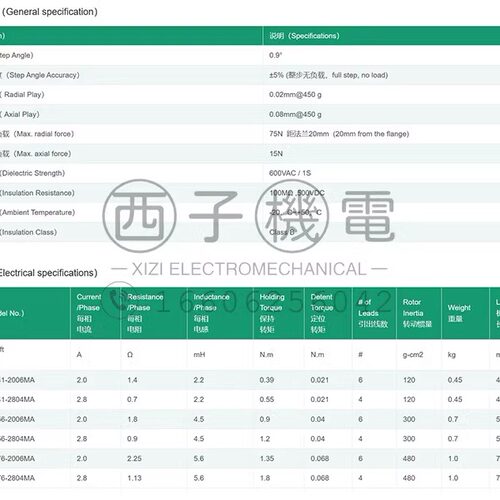
Task: Select the "±5% full step, no load" value
Action: pos(328,75)
